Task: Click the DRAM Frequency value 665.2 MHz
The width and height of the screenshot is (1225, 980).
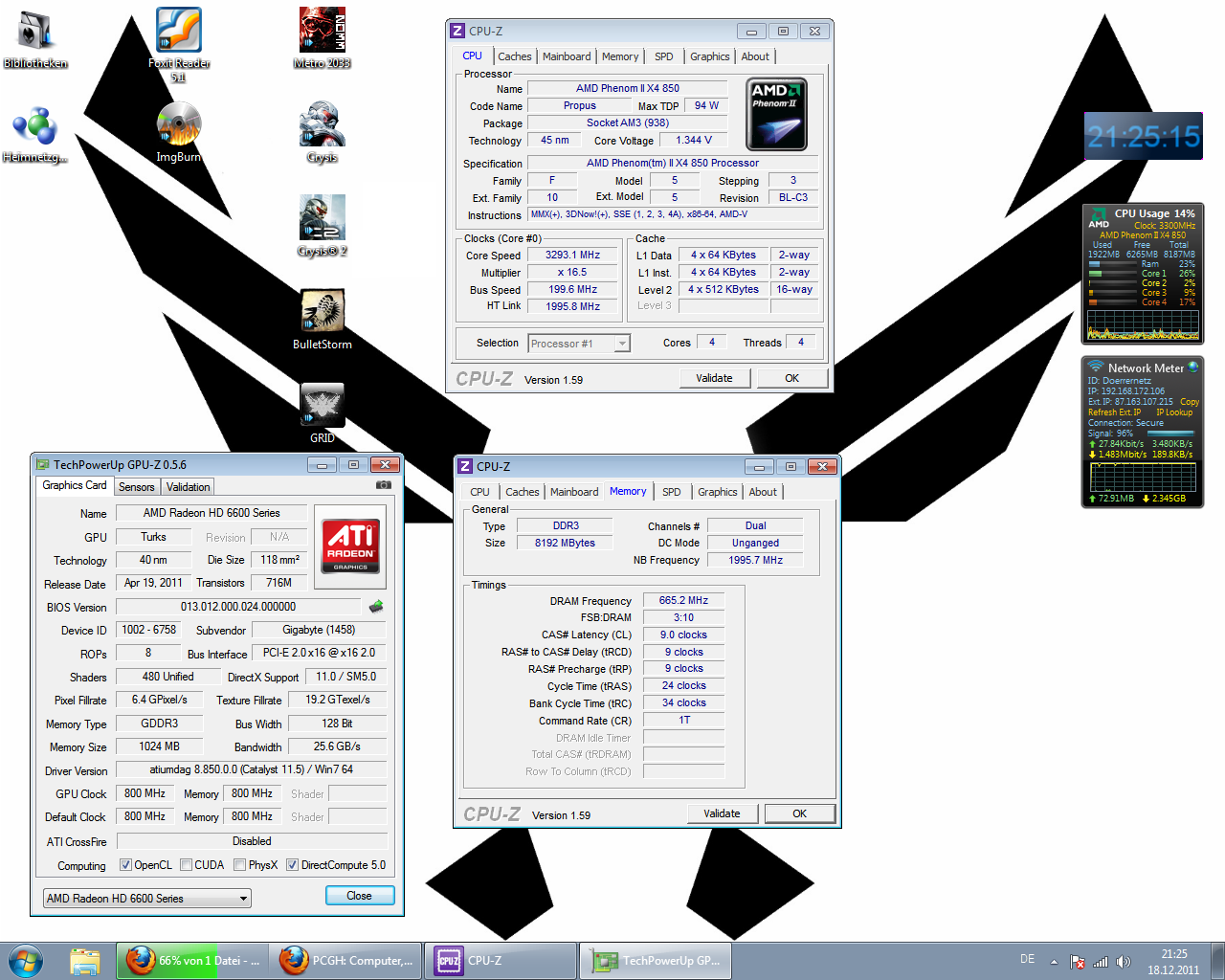Action: (683, 601)
